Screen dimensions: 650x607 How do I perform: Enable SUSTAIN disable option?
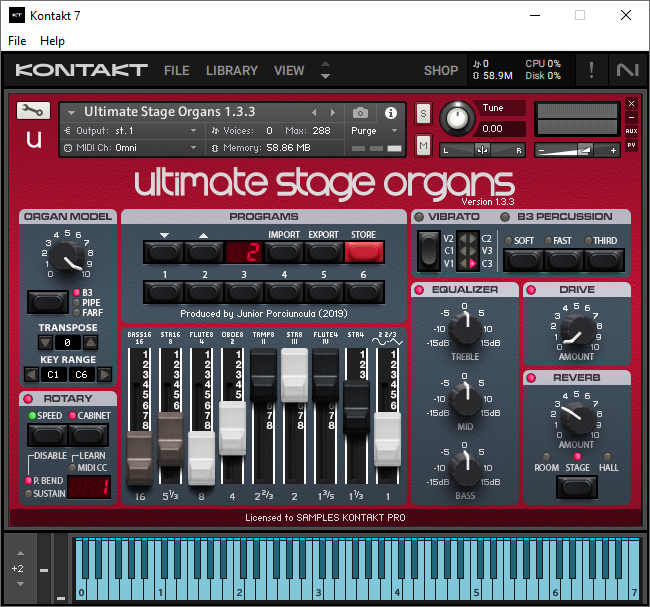point(28,493)
